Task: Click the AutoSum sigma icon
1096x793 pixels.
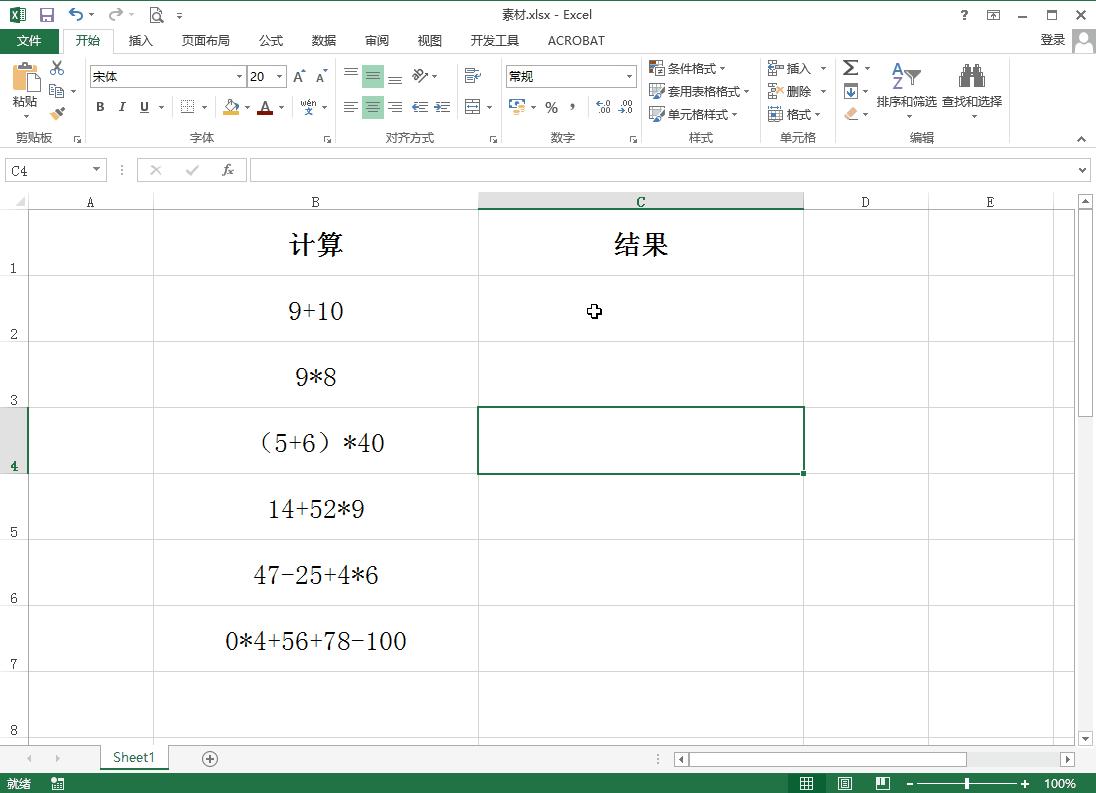Action: tap(850, 68)
